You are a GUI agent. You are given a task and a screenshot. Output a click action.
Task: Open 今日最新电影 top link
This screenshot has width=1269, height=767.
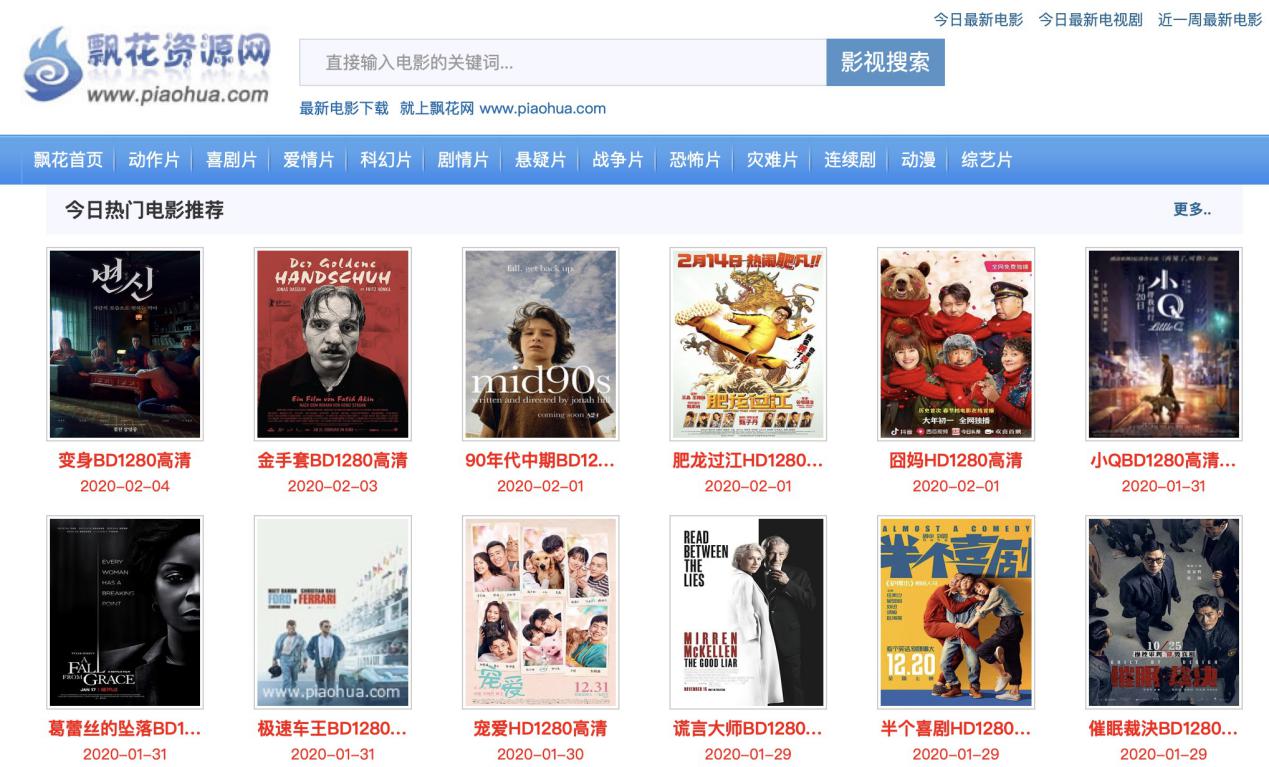pyautogui.click(x=978, y=19)
